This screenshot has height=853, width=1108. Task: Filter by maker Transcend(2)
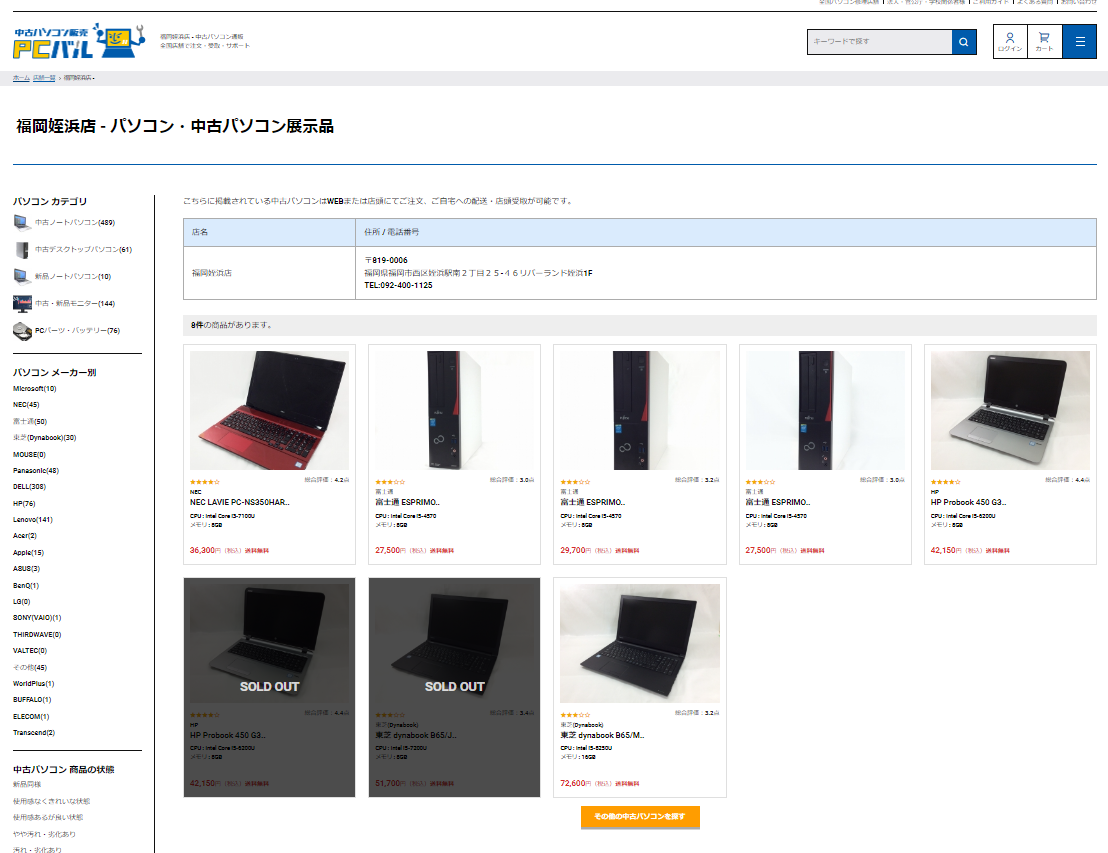[33, 733]
